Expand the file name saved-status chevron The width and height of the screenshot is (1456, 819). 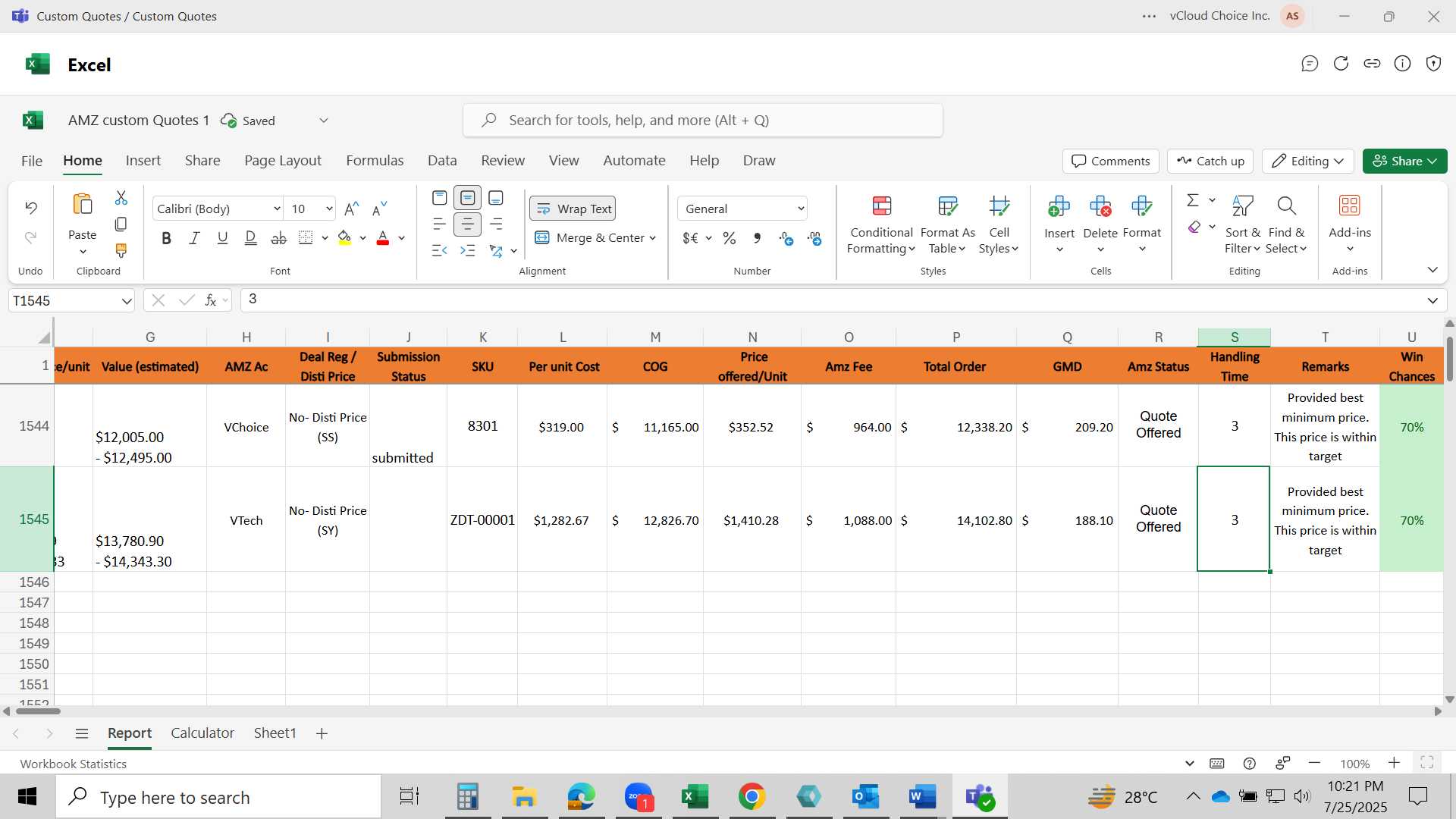pos(324,121)
